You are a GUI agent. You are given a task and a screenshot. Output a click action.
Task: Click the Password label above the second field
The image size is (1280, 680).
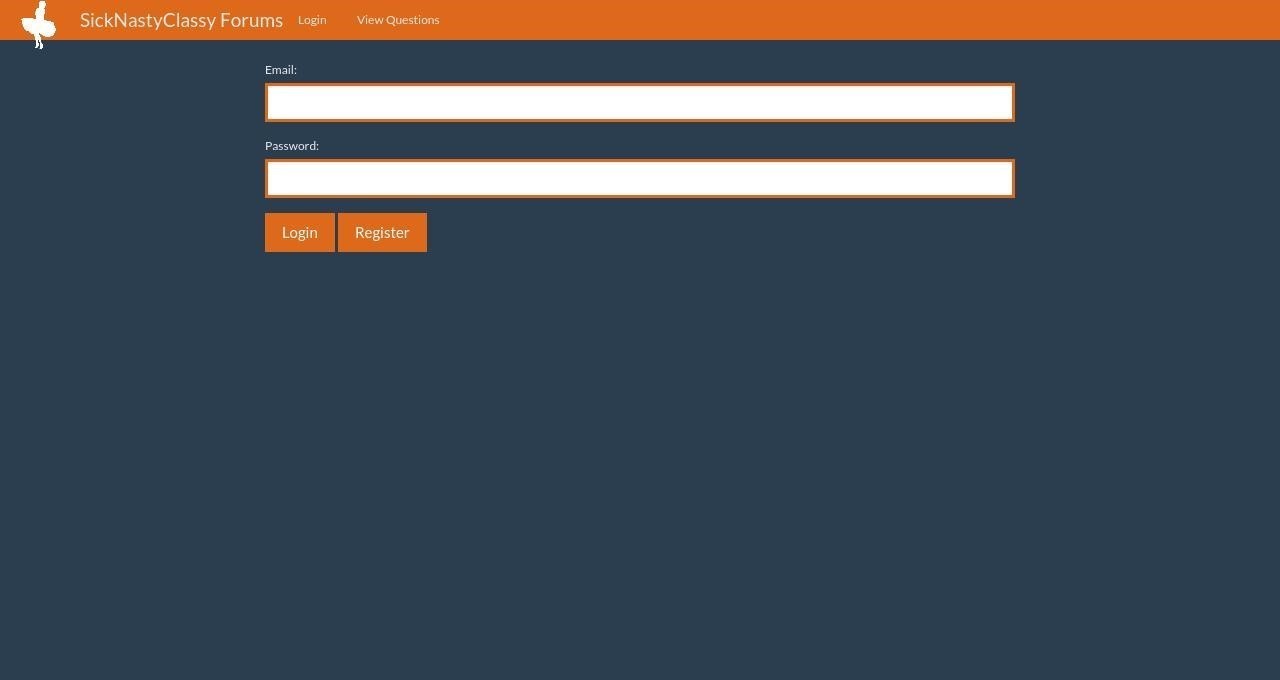click(291, 145)
